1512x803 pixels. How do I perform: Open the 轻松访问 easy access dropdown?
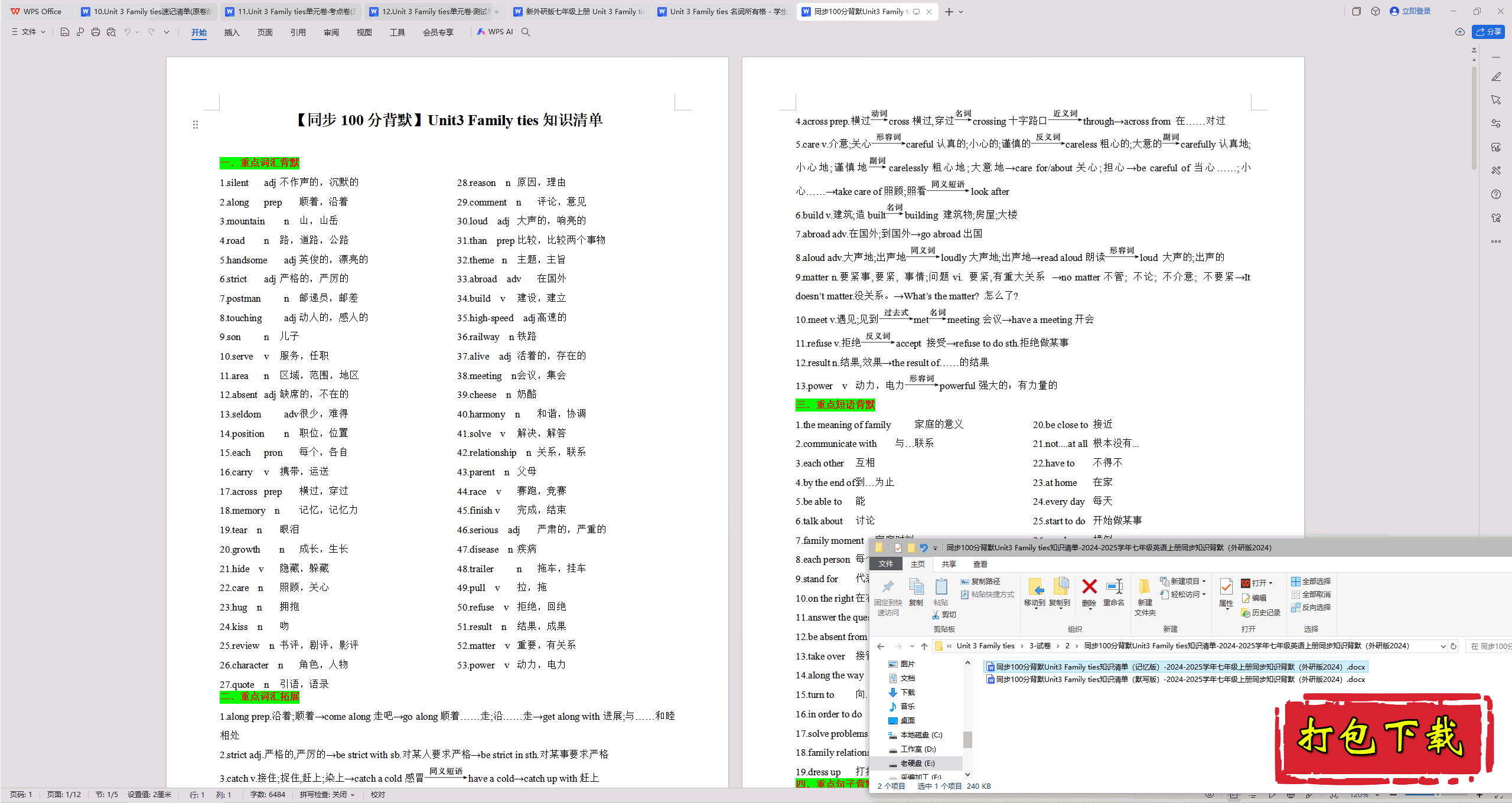click(1183, 594)
